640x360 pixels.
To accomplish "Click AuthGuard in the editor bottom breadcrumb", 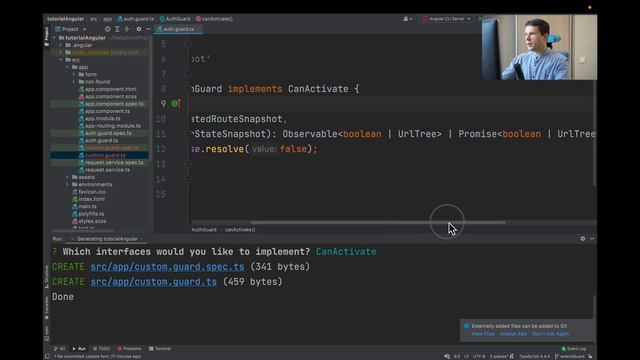I will [x=204, y=230].
